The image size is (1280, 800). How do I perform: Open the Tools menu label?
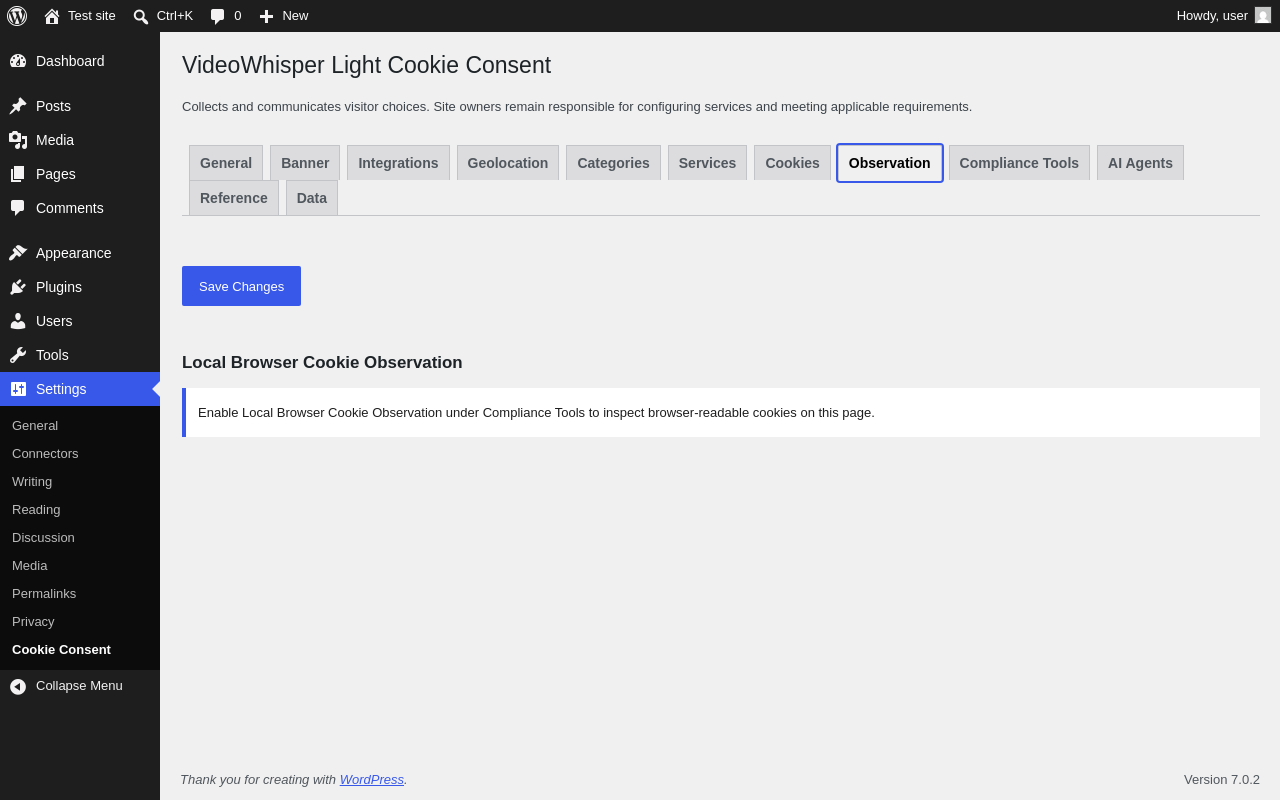[52, 355]
